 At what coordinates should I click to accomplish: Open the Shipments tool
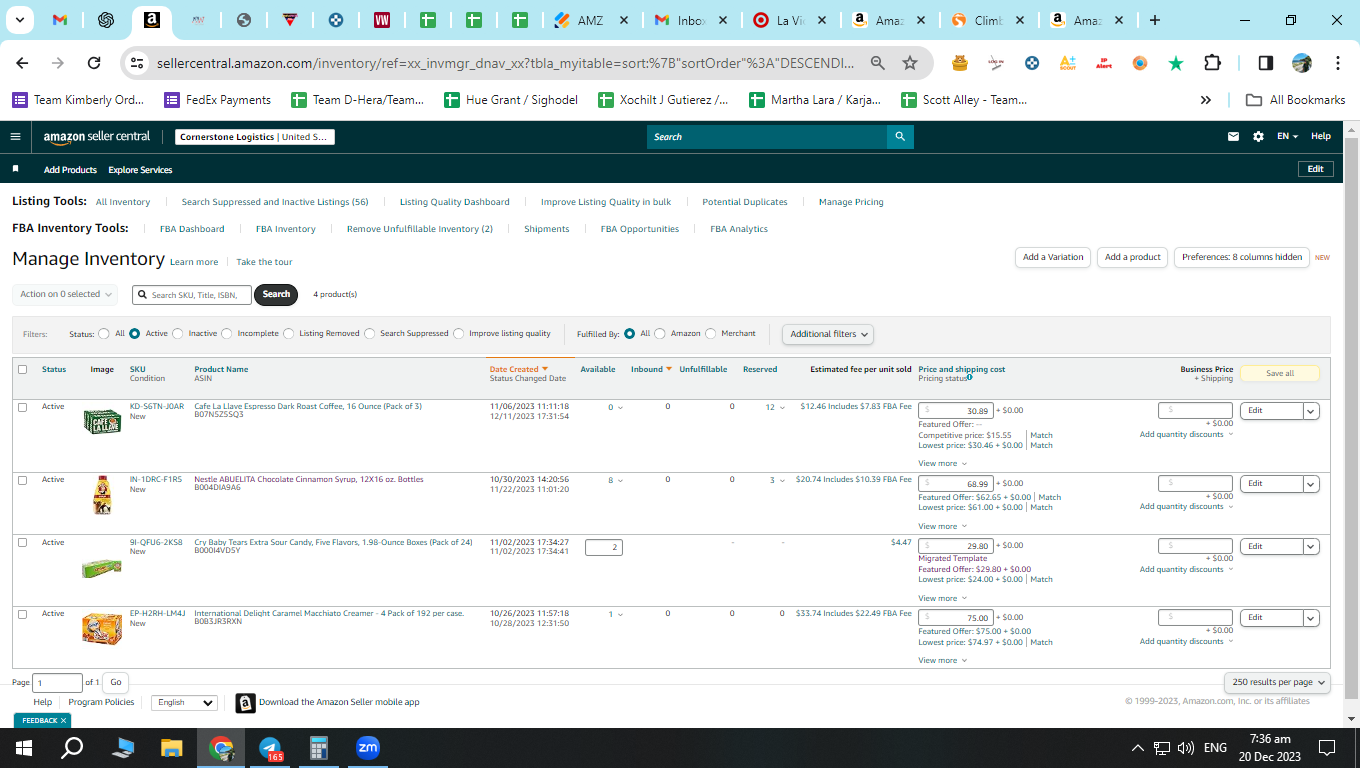coord(547,229)
